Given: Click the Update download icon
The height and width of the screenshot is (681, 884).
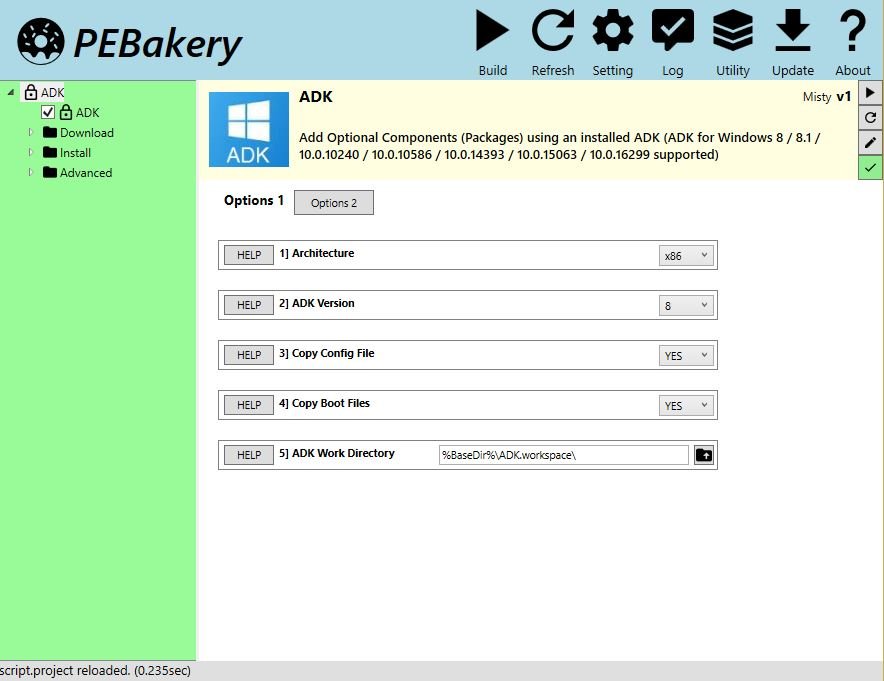Looking at the screenshot, I should 793,30.
